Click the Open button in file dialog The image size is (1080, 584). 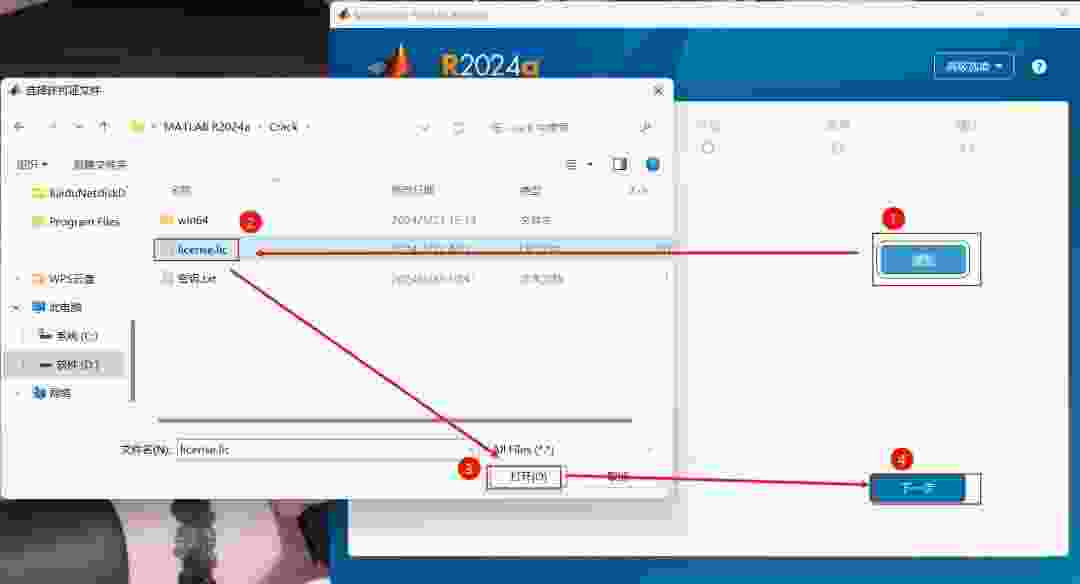point(526,477)
